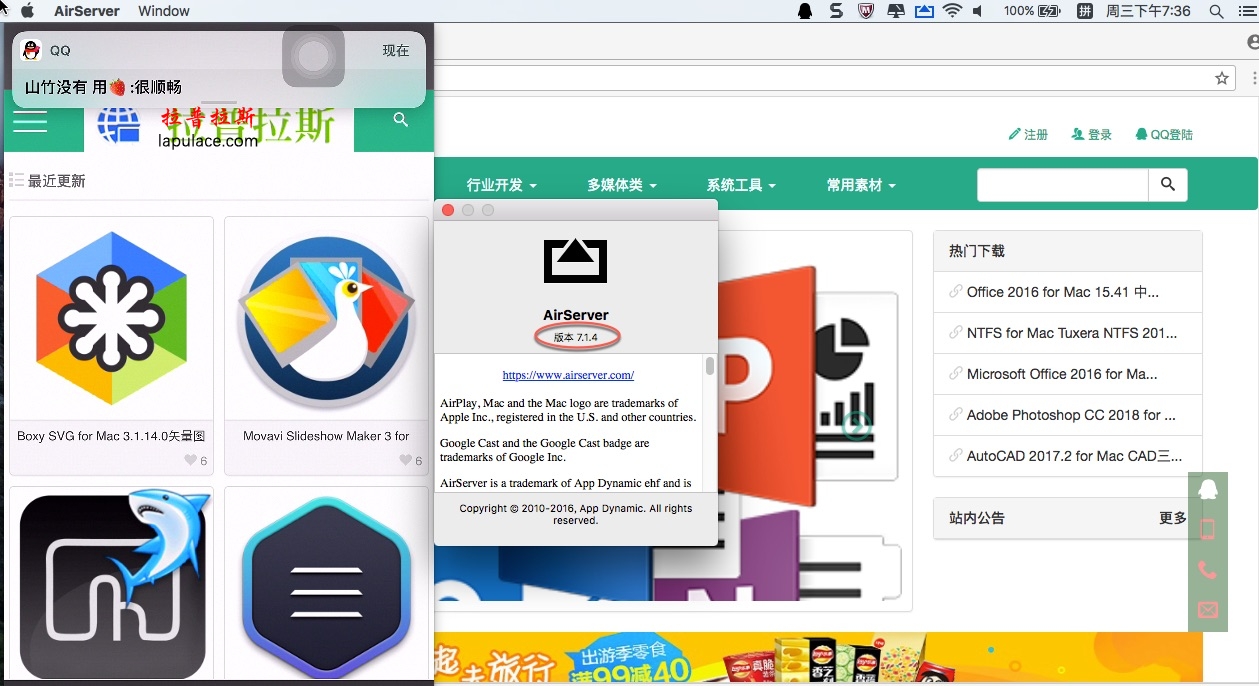
Task: Click the 热门下载 panel heading
Action: (977, 251)
